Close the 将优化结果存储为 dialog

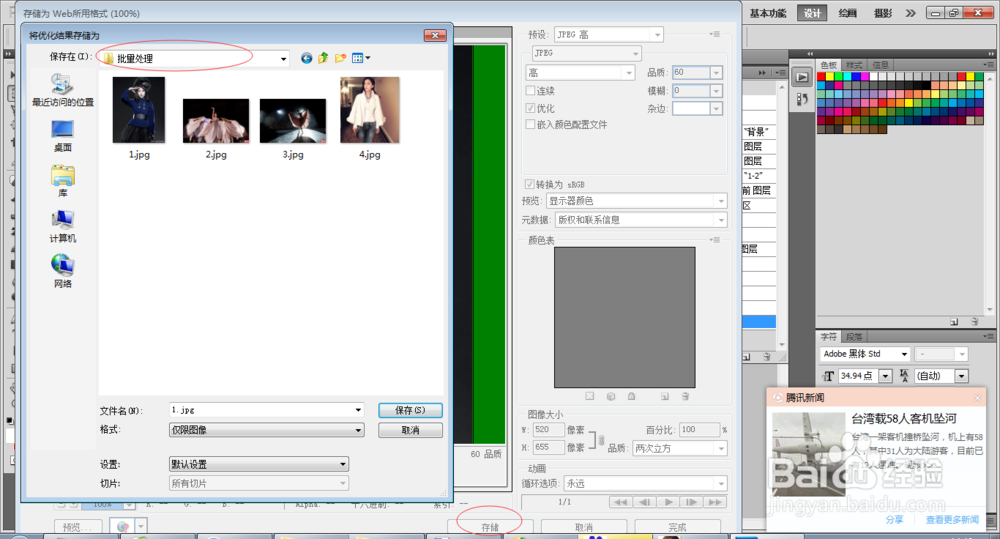point(435,36)
